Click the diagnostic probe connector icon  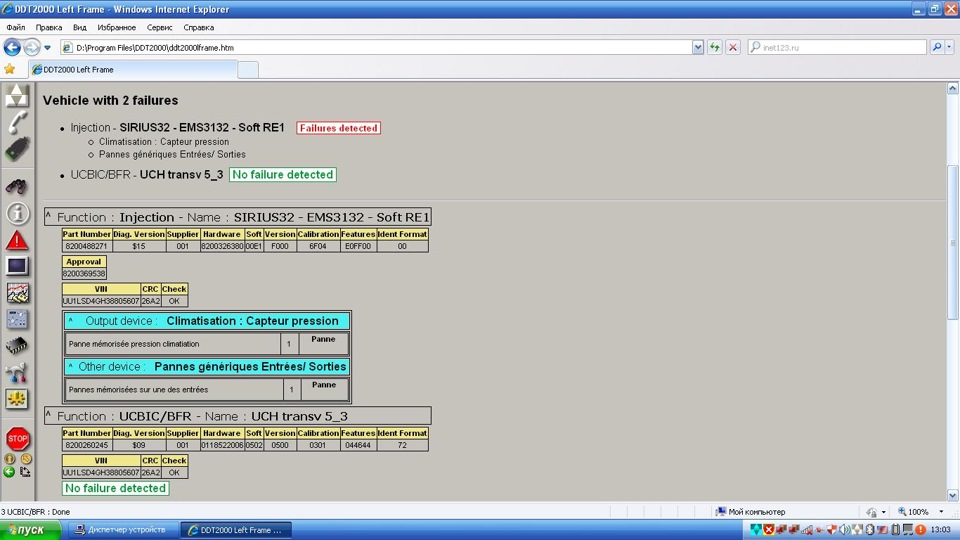click(x=17, y=149)
